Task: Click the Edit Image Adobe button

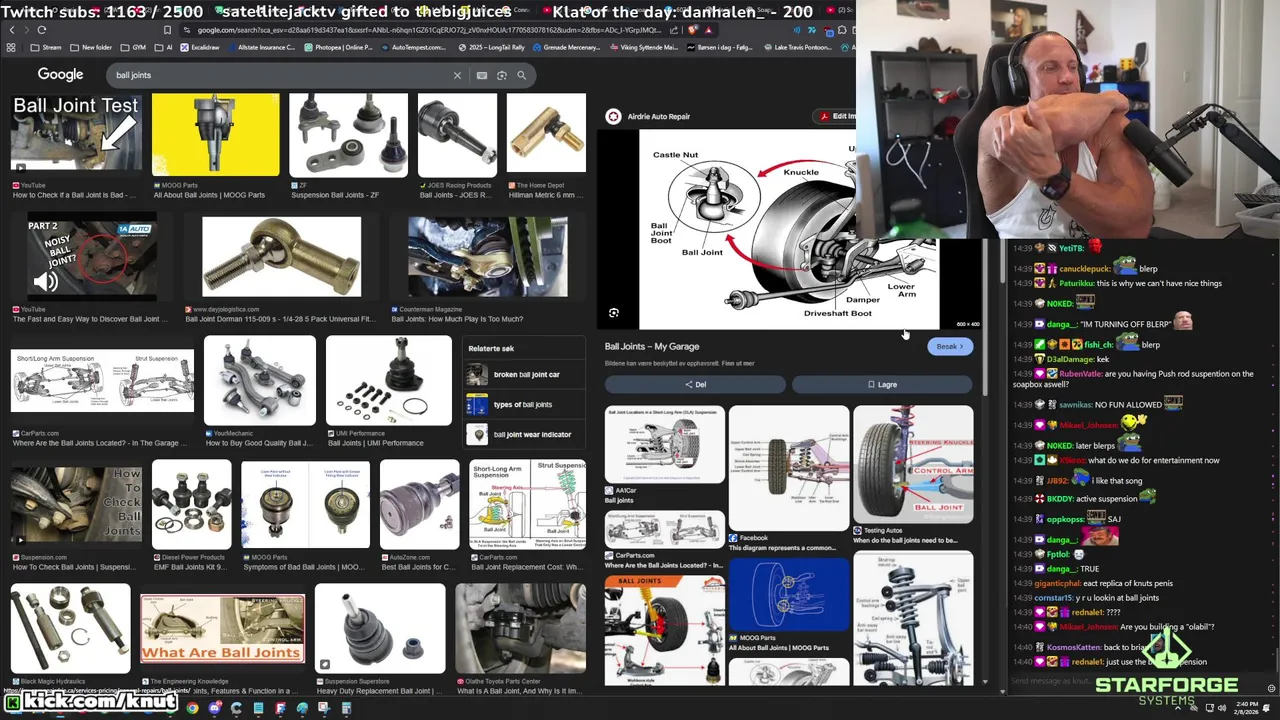Action: [838, 116]
